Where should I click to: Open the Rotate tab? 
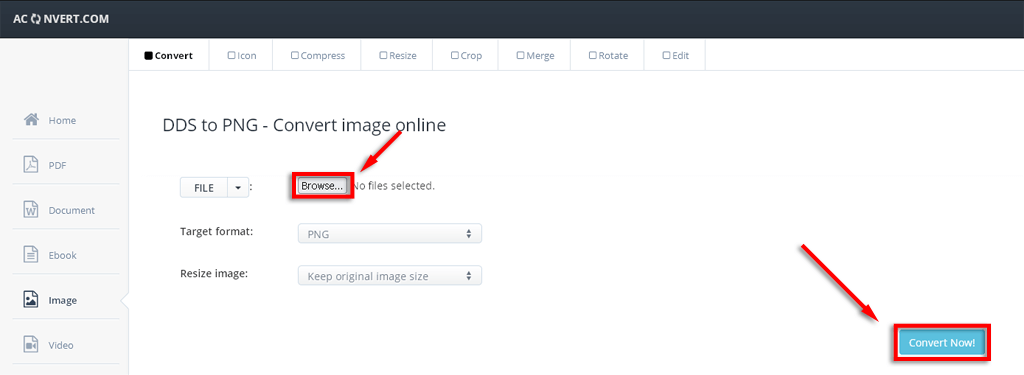point(608,56)
